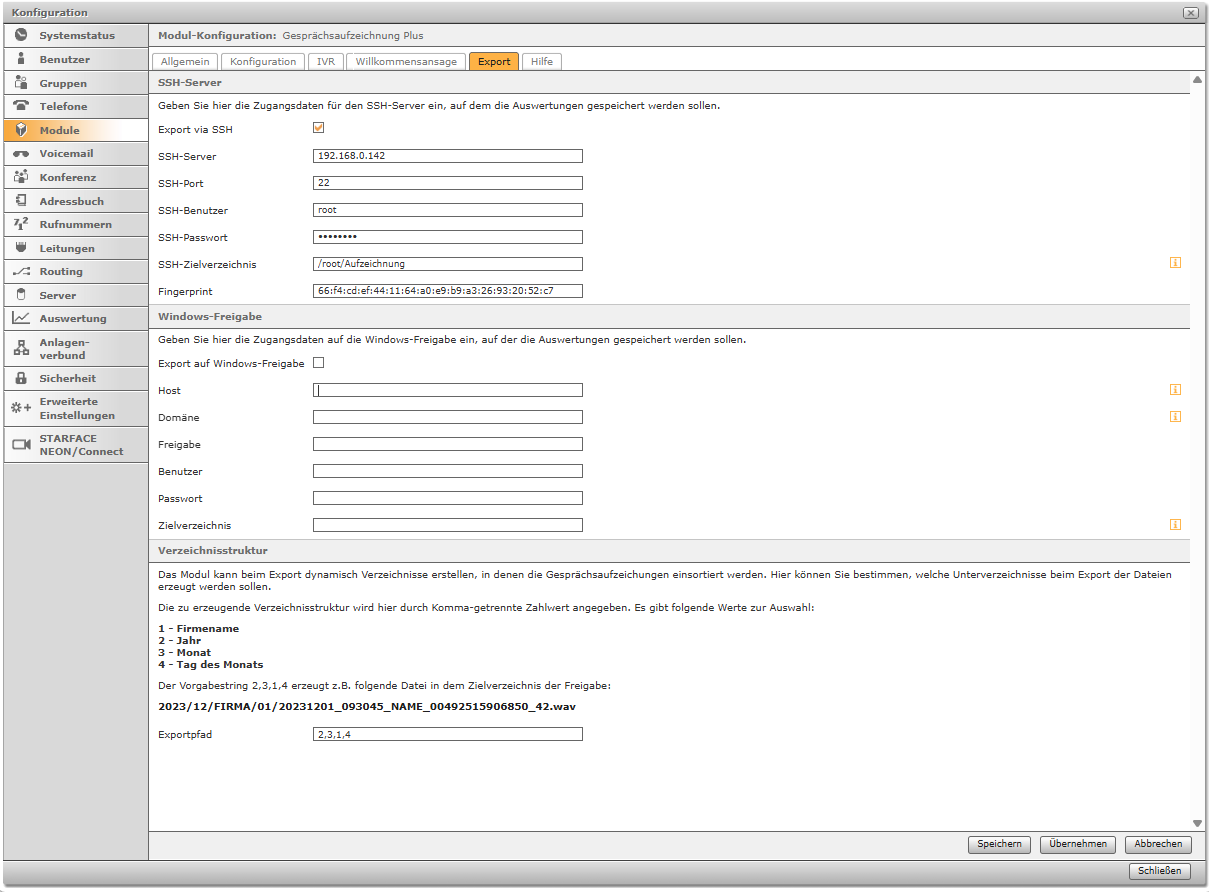Click the Windows Zielverzeichnis input field
This screenshot has height=892, width=1209.
point(448,525)
